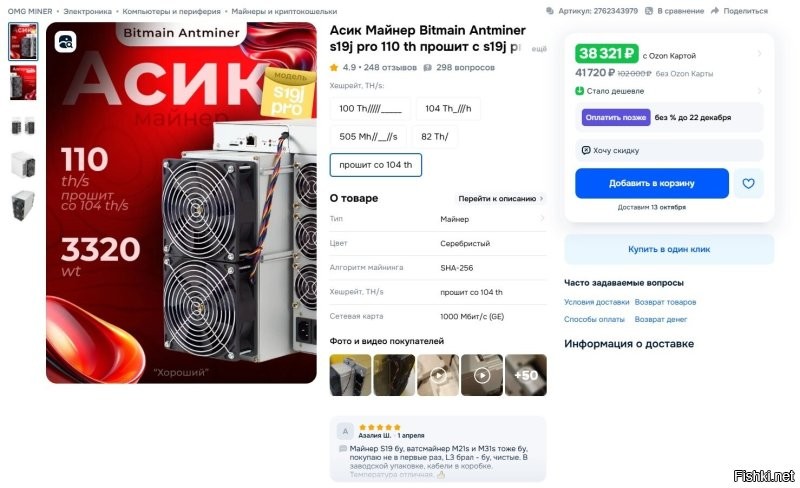Choose the '505 Mh' hashrate variant

coord(368,136)
